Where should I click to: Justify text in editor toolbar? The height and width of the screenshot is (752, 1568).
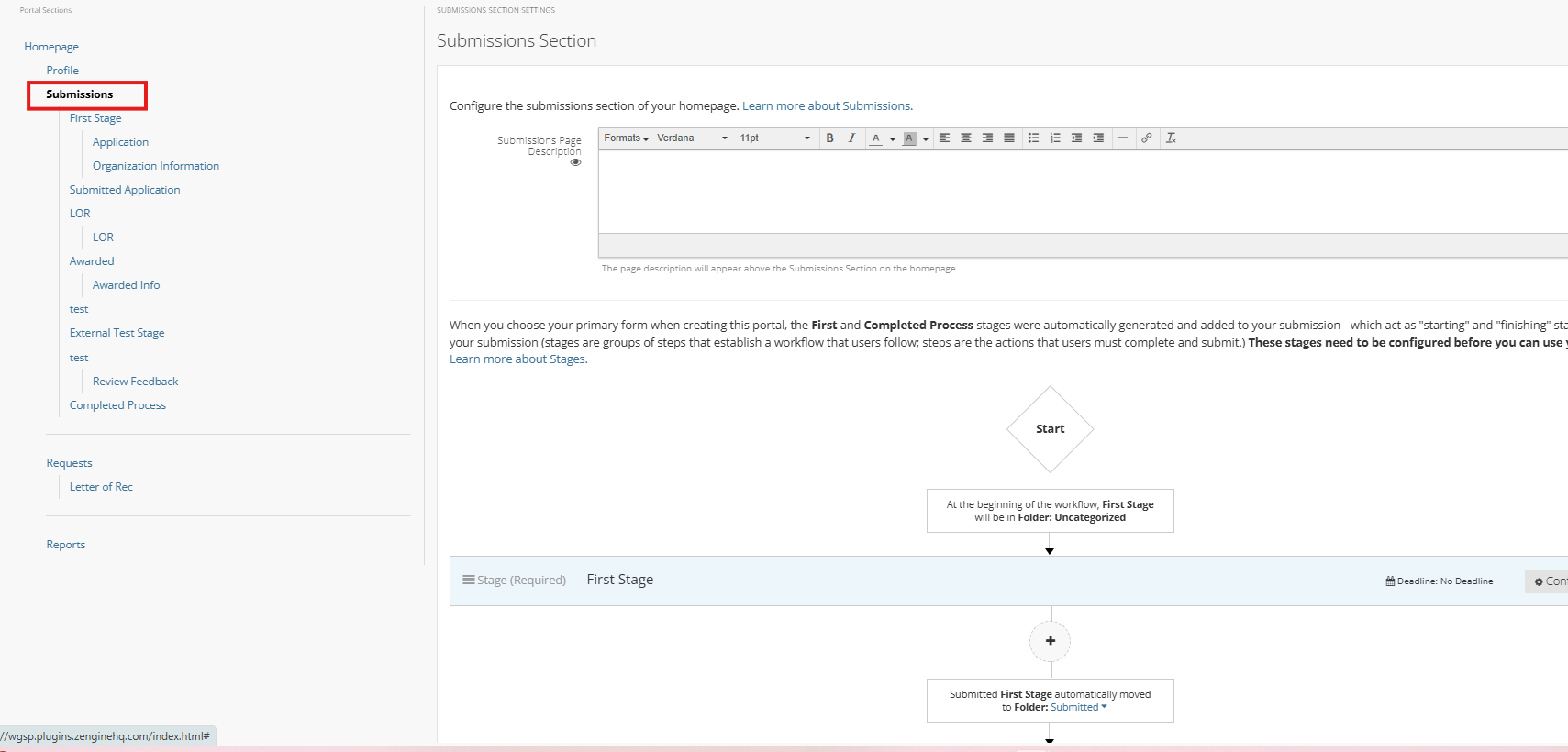click(x=1009, y=138)
